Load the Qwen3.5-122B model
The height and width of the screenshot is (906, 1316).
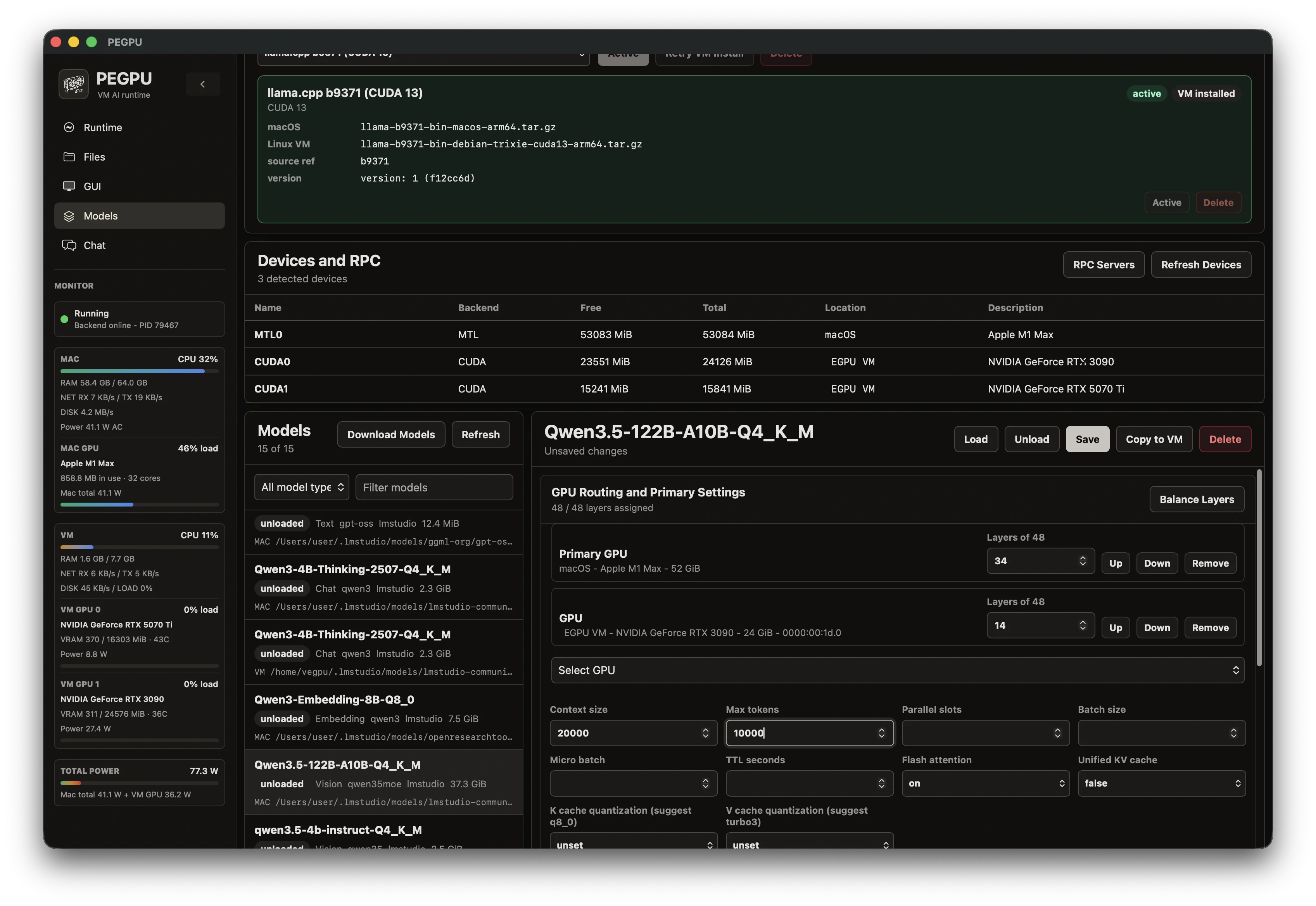(x=976, y=439)
